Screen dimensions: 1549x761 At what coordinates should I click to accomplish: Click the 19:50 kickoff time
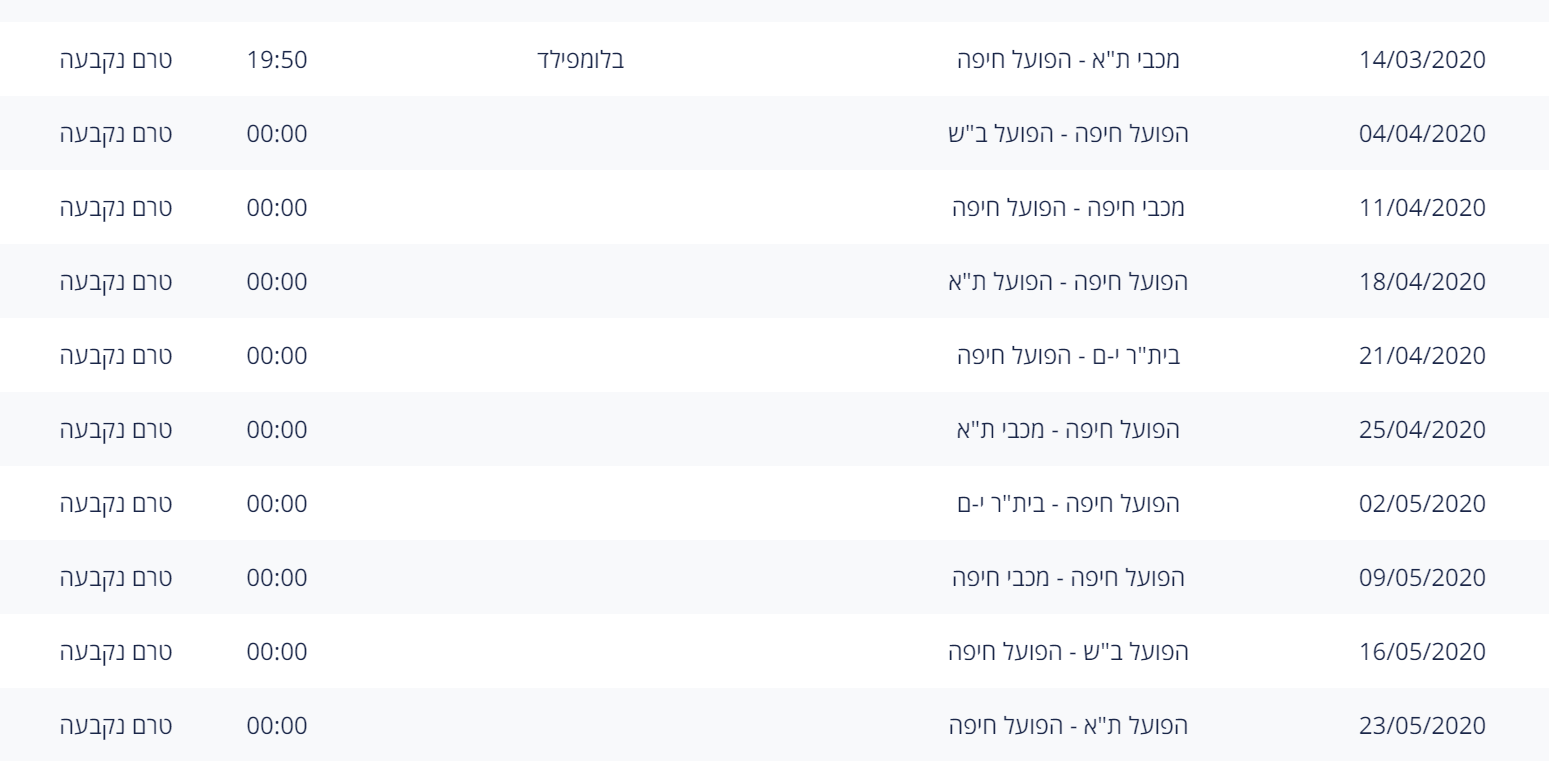[277, 59]
